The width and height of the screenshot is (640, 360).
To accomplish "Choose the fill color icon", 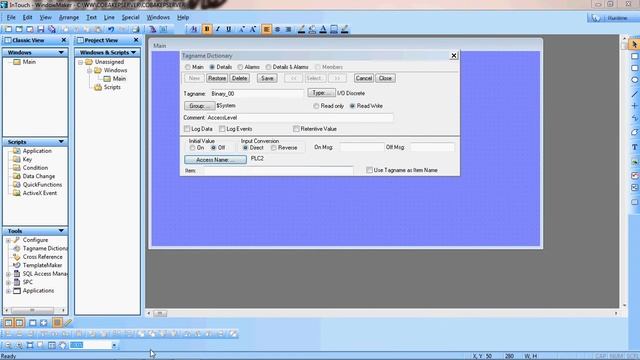I will coord(312,29).
